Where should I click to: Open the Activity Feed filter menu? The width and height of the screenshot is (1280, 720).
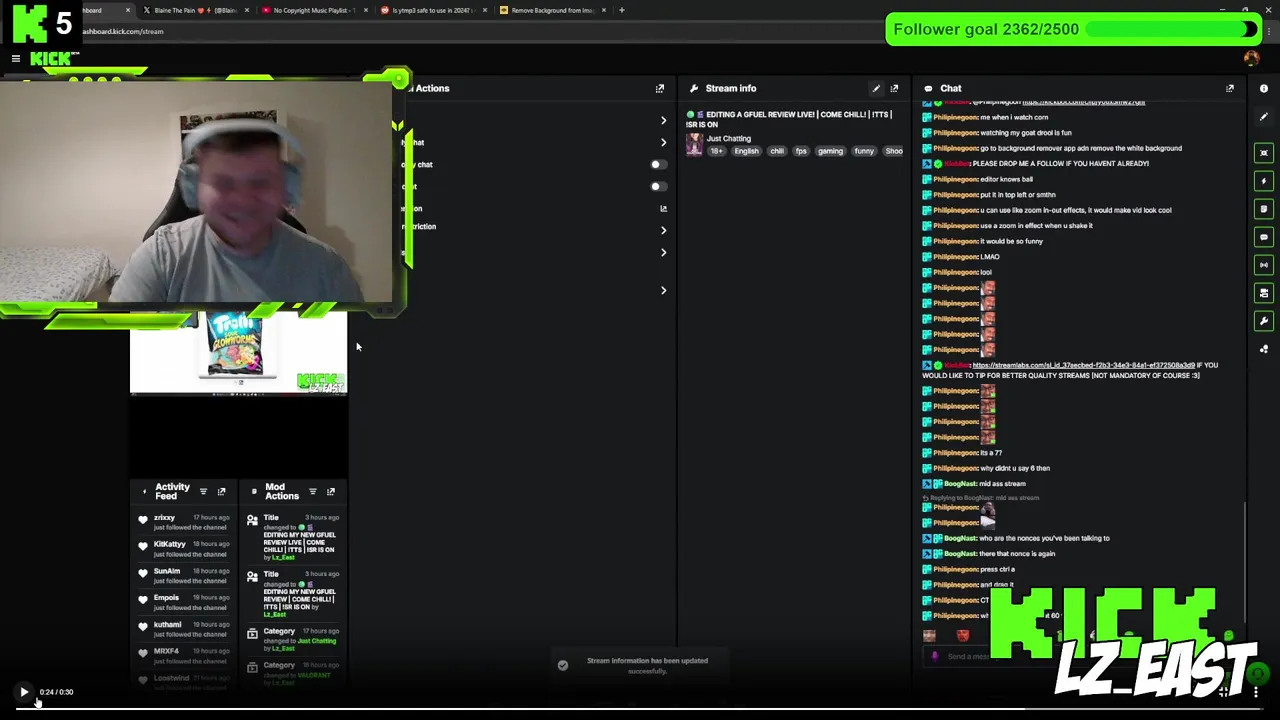click(x=203, y=492)
